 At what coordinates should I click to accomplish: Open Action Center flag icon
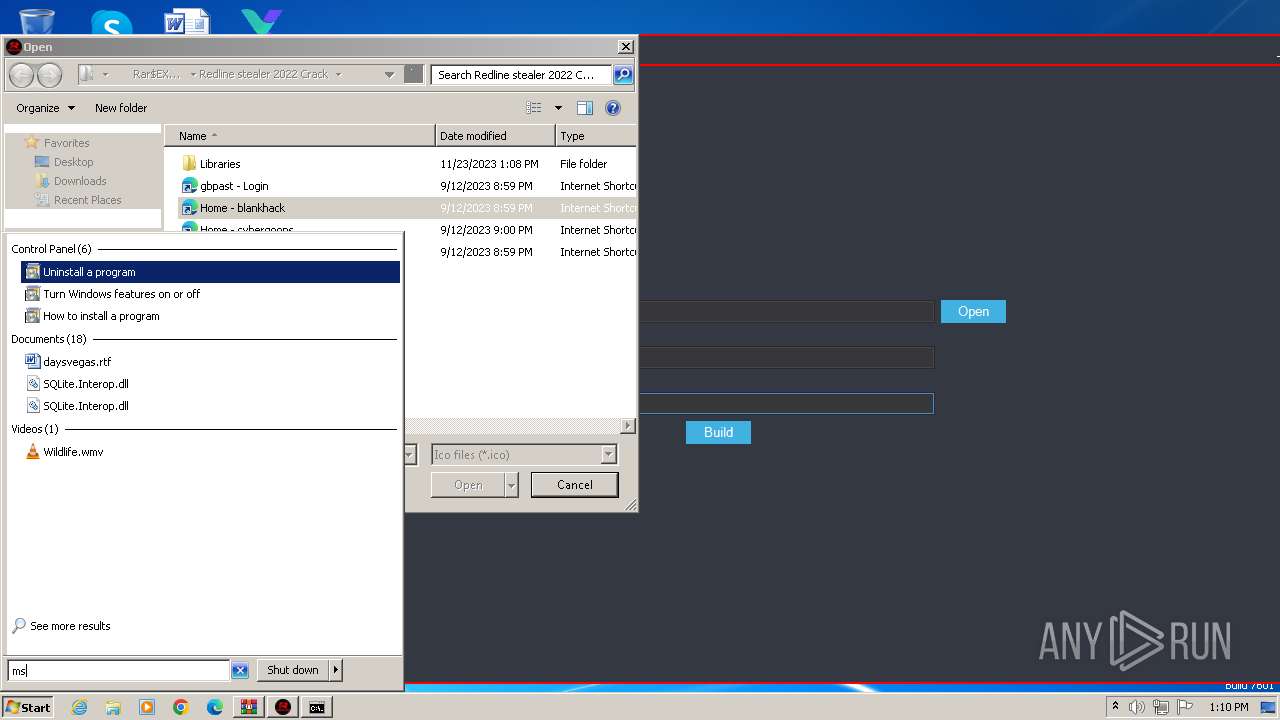[x=1185, y=707]
